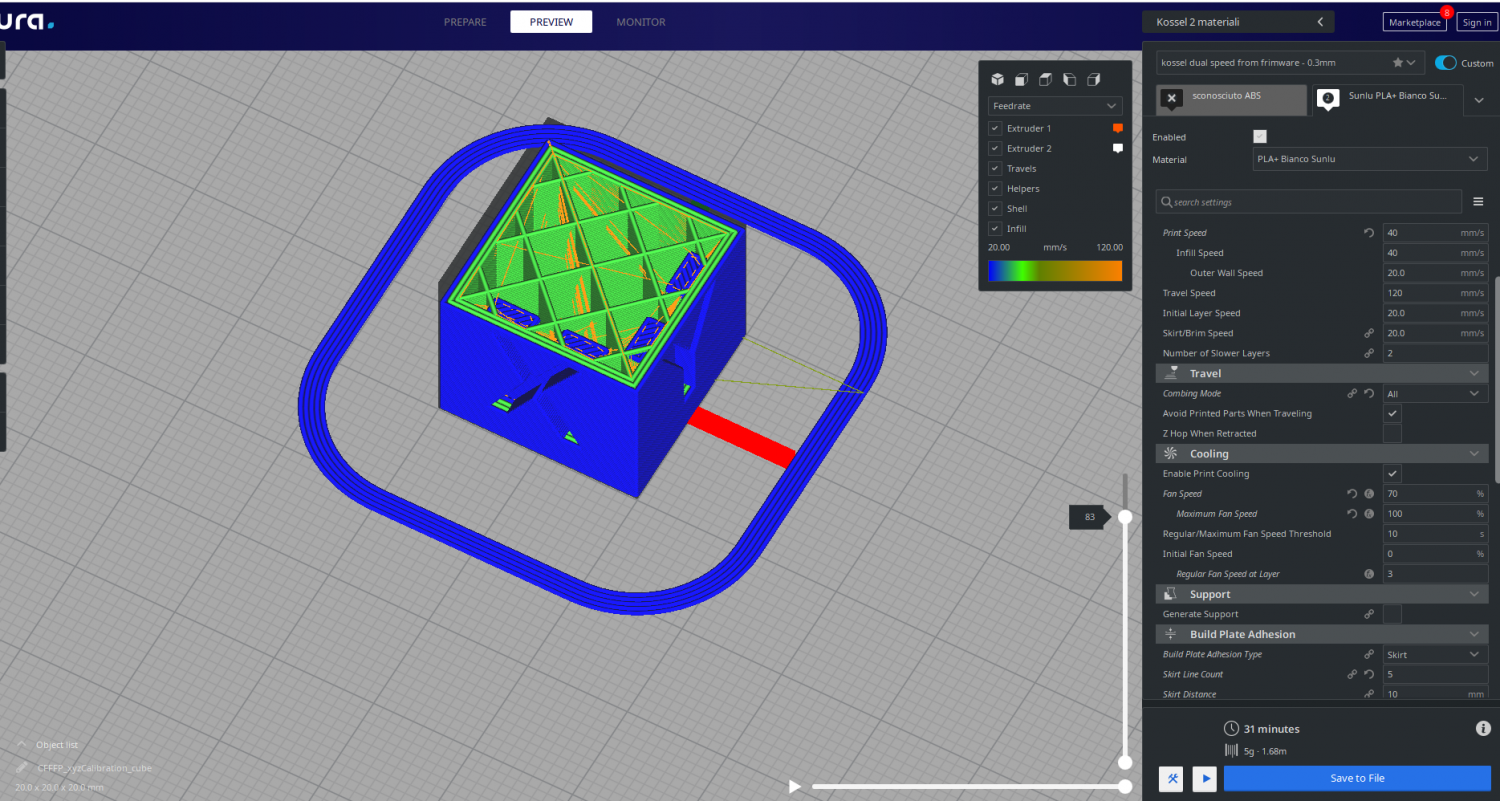Open the settings visibility hamburger menu

[x=1478, y=202]
